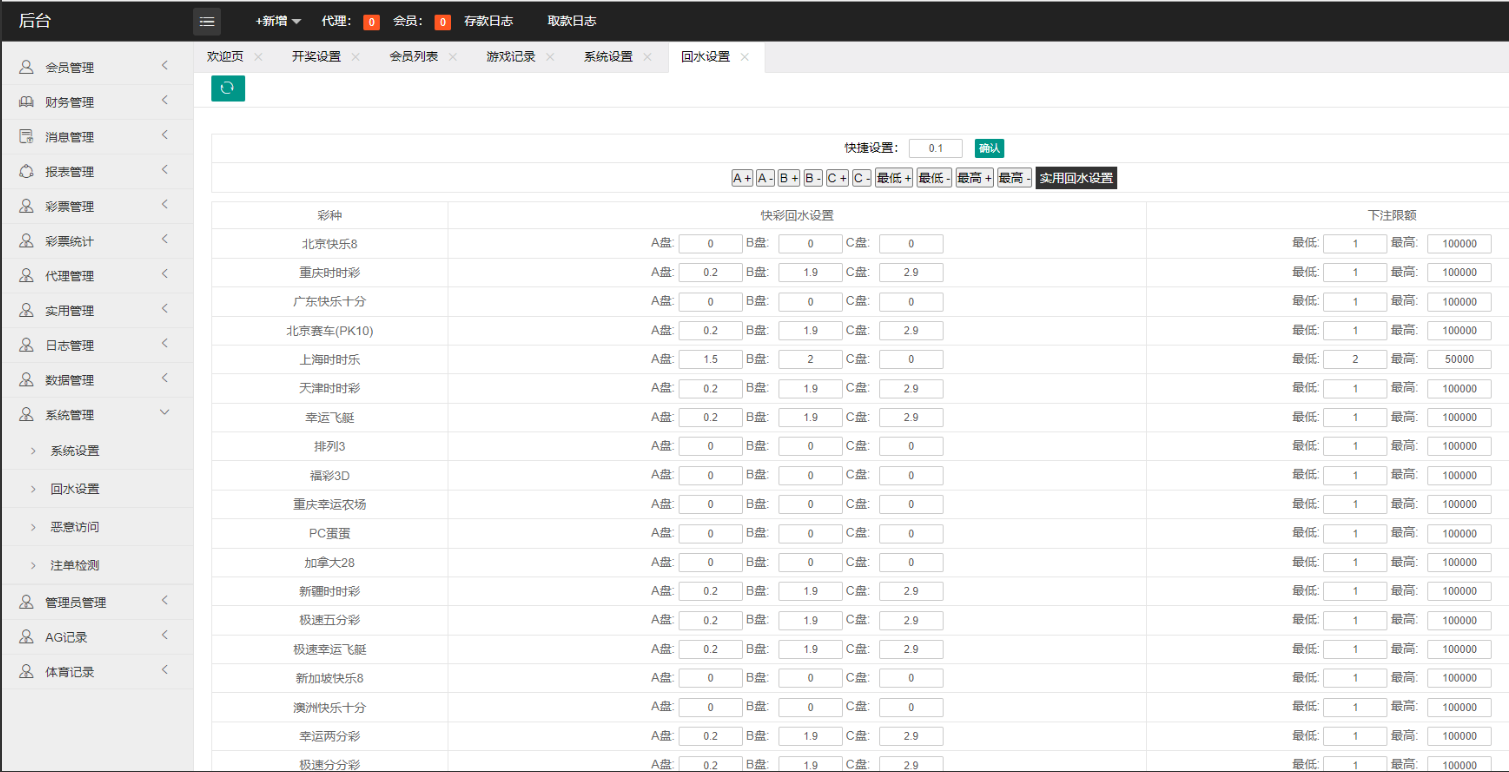Focus 上海时时乐 最高 limit field
The width and height of the screenshot is (1509, 772).
click(1459, 359)
